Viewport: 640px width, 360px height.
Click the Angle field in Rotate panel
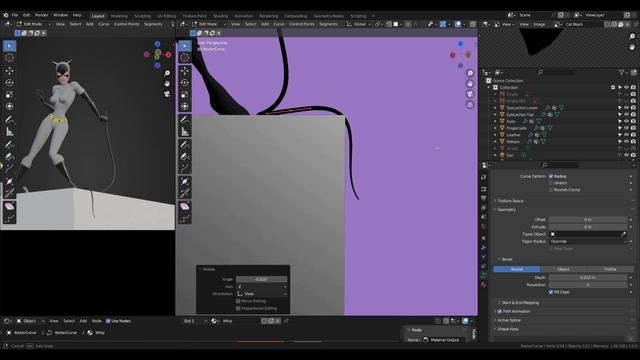[261, 280]
